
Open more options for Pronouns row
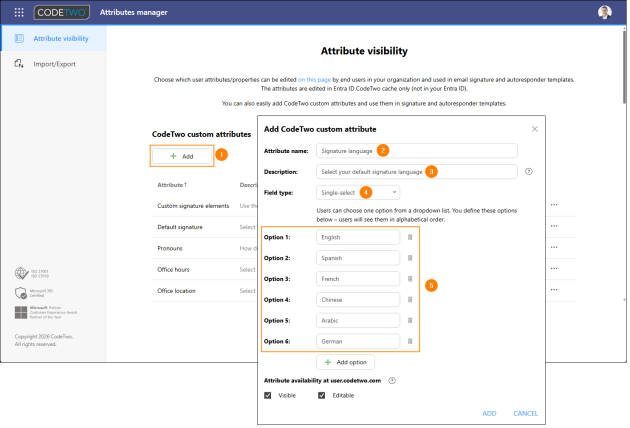(x=554, y=247)
